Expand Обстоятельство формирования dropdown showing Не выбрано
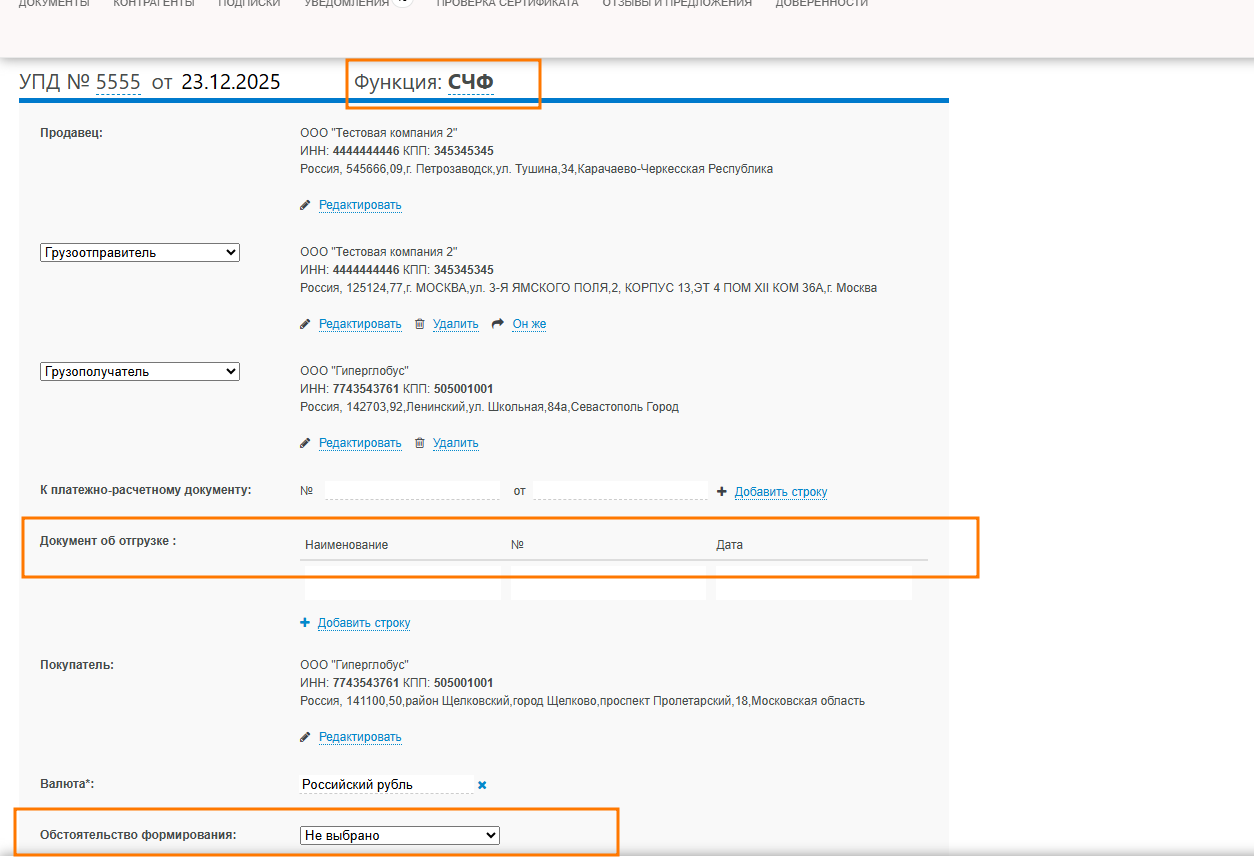Screen dimensions: 1254x857 click(400, 835)
